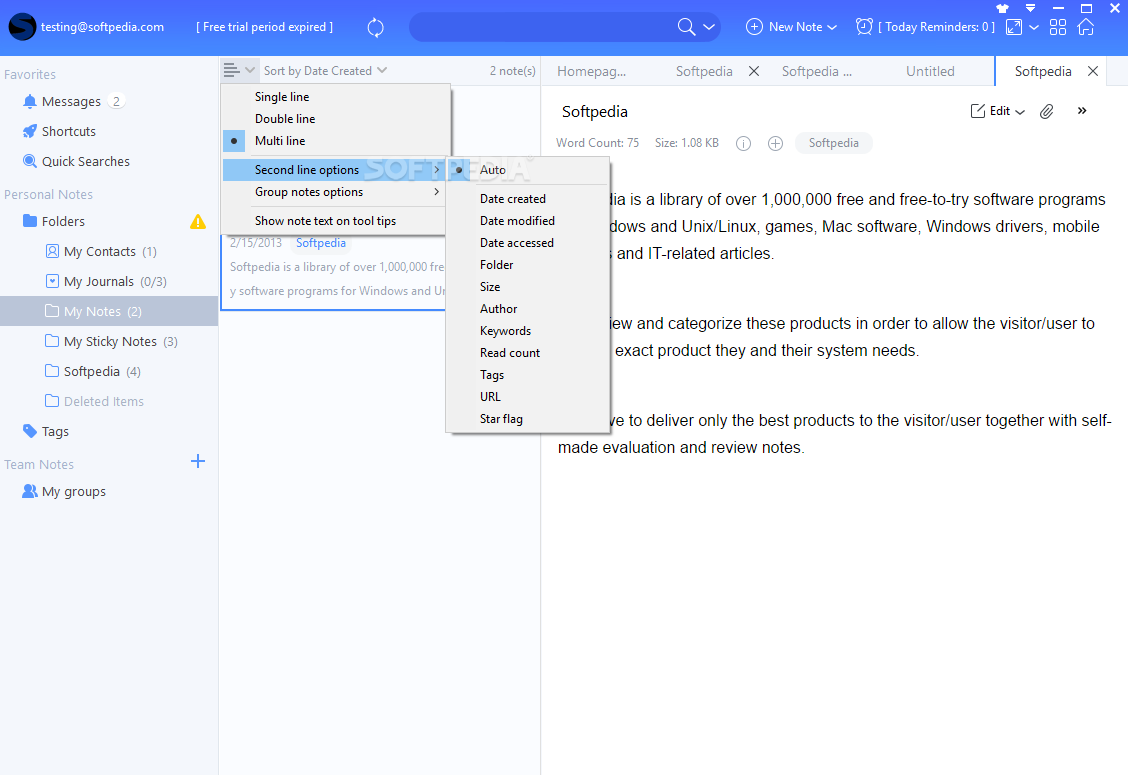Screen dimensions: 1128x775
Task: Click the expand view icon
Action: click(x=1014, y=27)
